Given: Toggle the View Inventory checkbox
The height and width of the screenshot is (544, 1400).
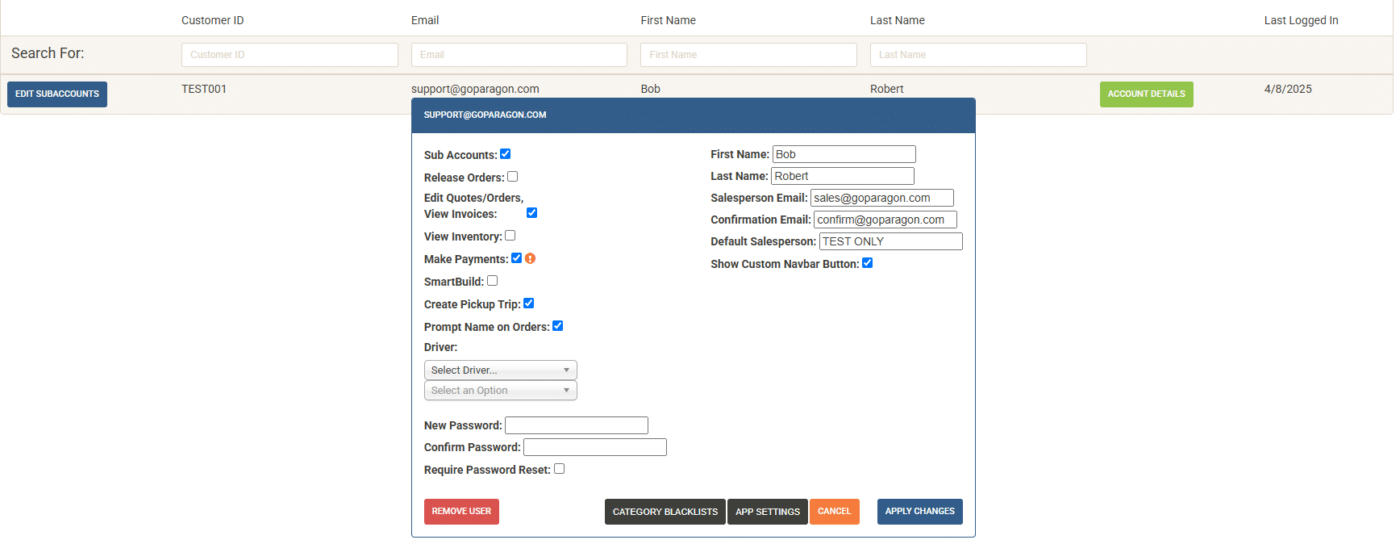Looking at the screenshot, I should tap(510, 236).
